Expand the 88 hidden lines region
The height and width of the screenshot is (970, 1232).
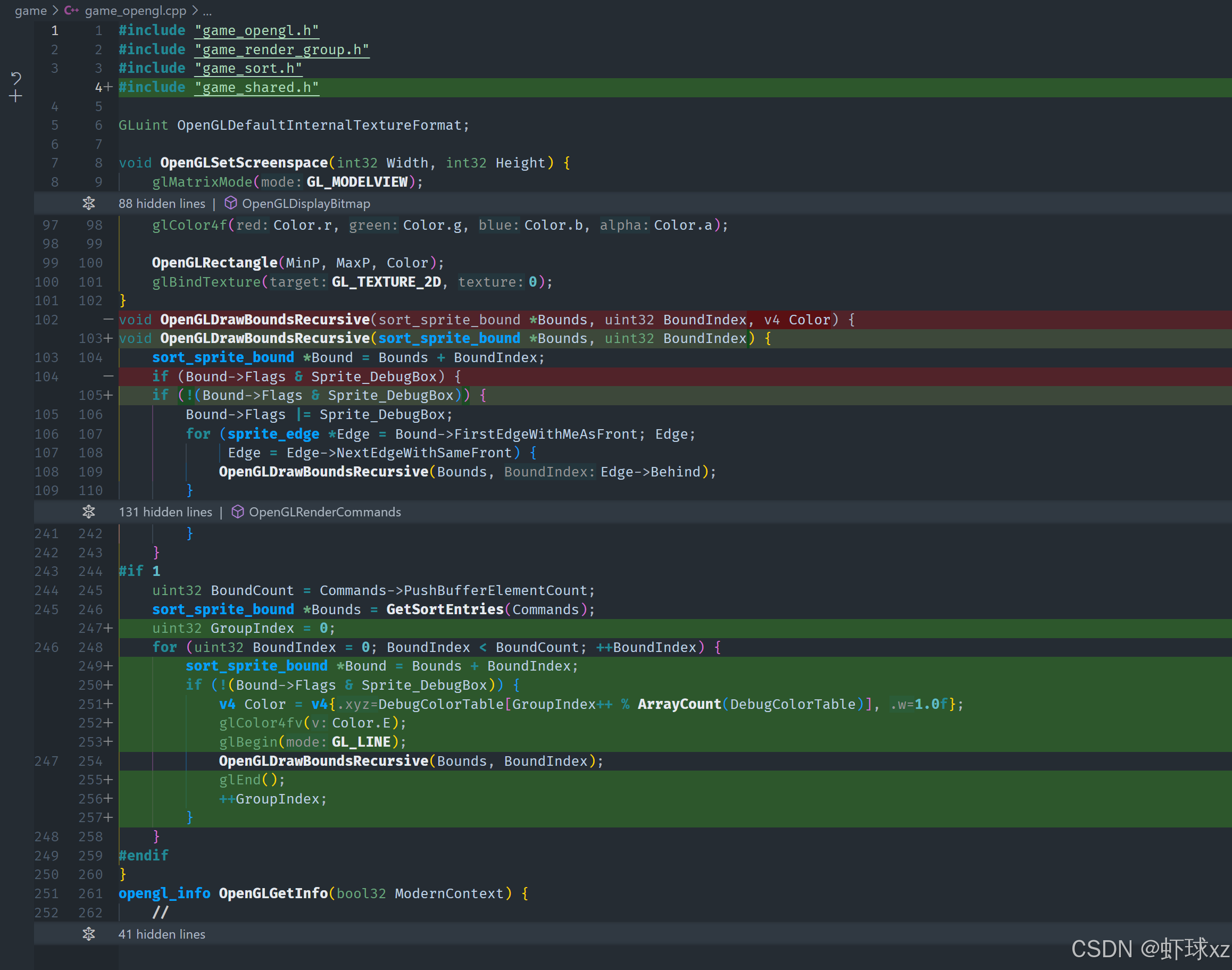click(x=162, y=203)
